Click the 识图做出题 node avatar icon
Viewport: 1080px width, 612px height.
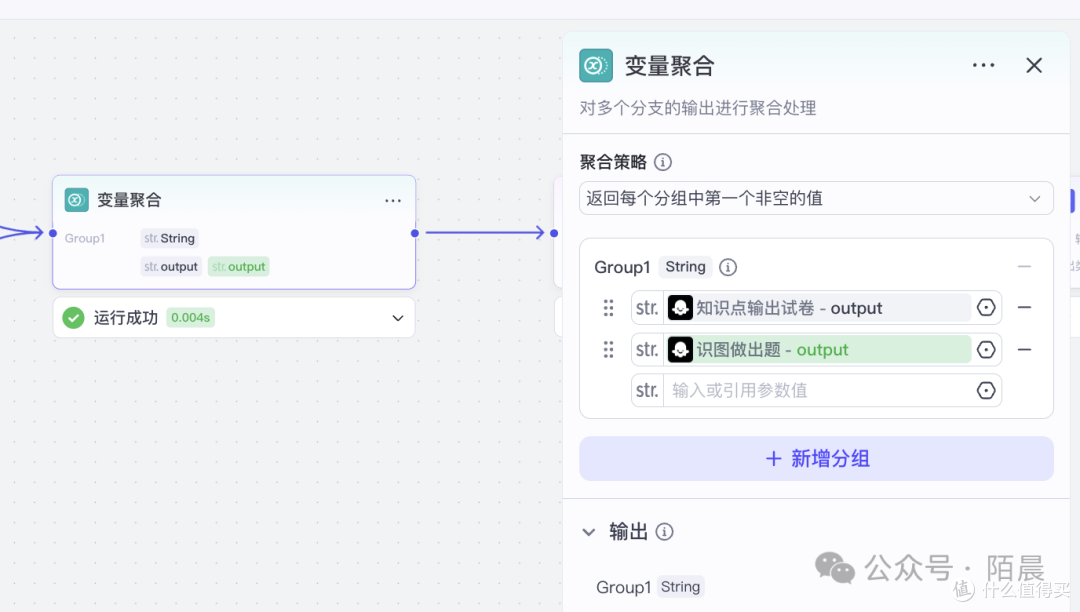tap(680, 350)
